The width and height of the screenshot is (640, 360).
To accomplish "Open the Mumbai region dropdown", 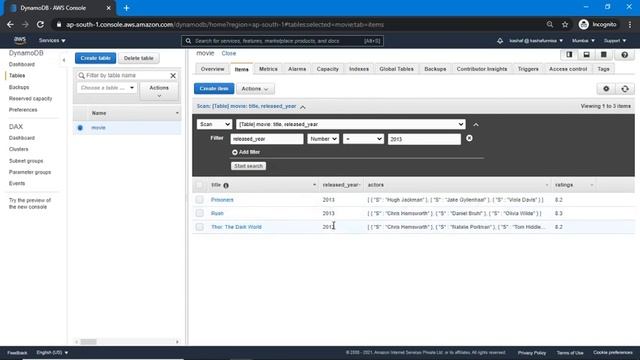I will (x=583, y=41).
